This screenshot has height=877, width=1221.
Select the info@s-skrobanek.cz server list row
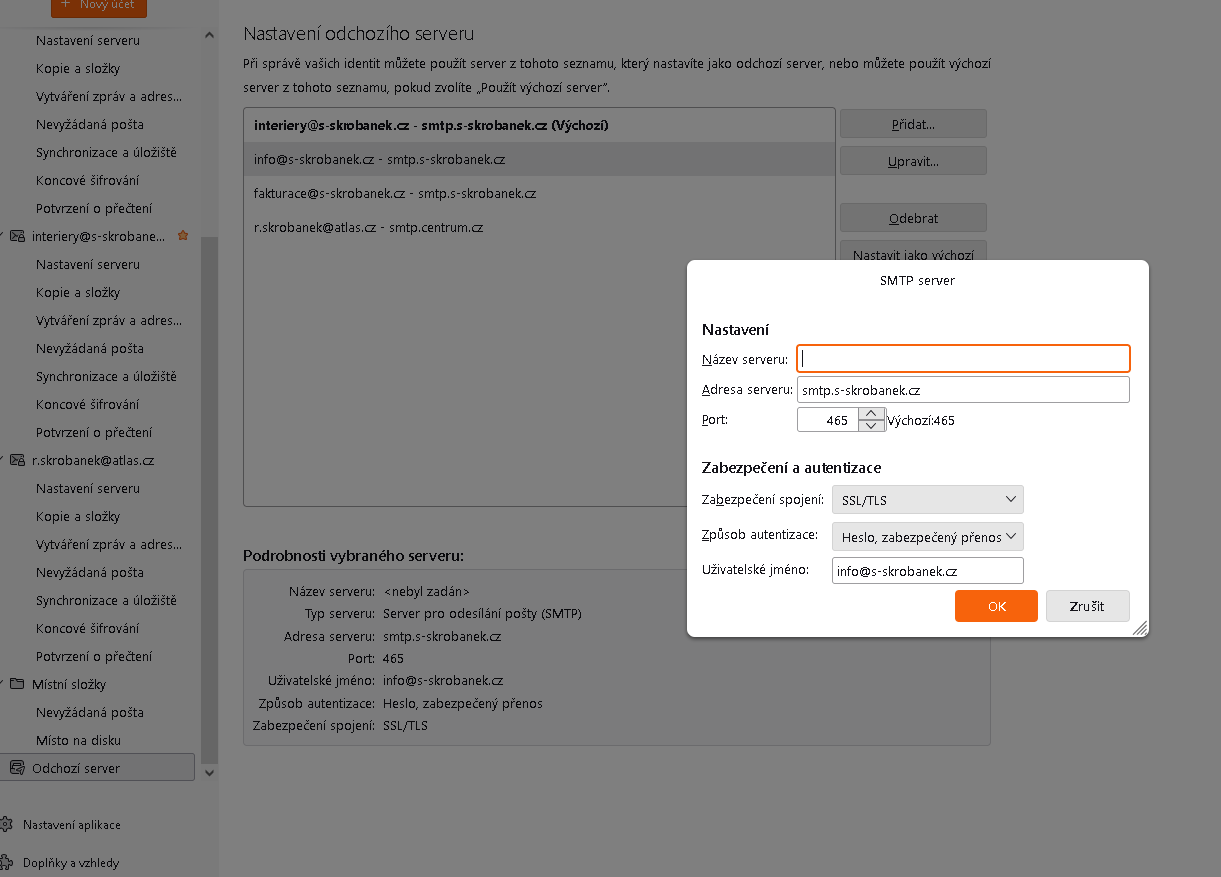(x=539, y=159)
